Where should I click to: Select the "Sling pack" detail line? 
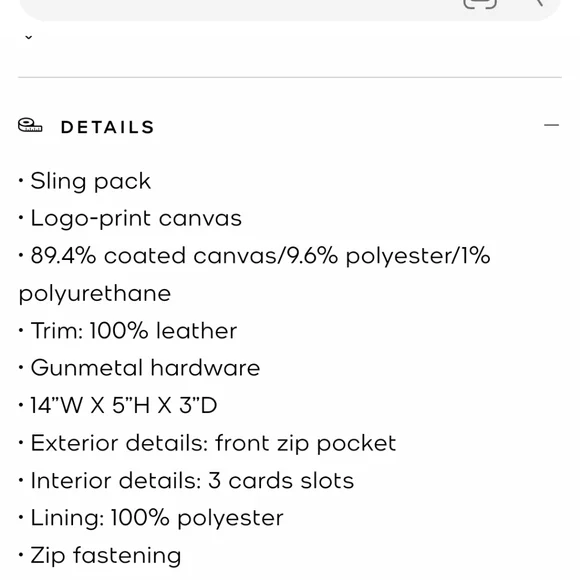85,181
